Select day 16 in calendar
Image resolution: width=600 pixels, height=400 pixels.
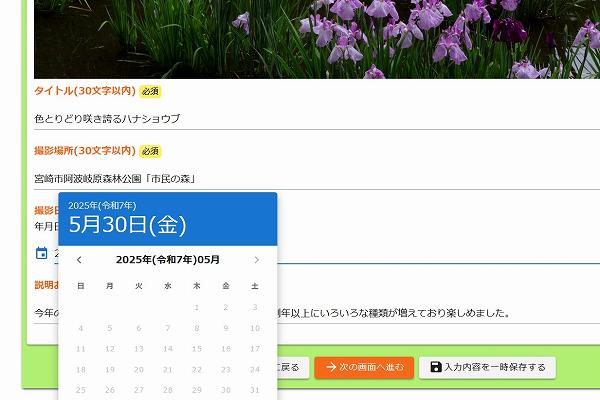[x=226, y=349]
